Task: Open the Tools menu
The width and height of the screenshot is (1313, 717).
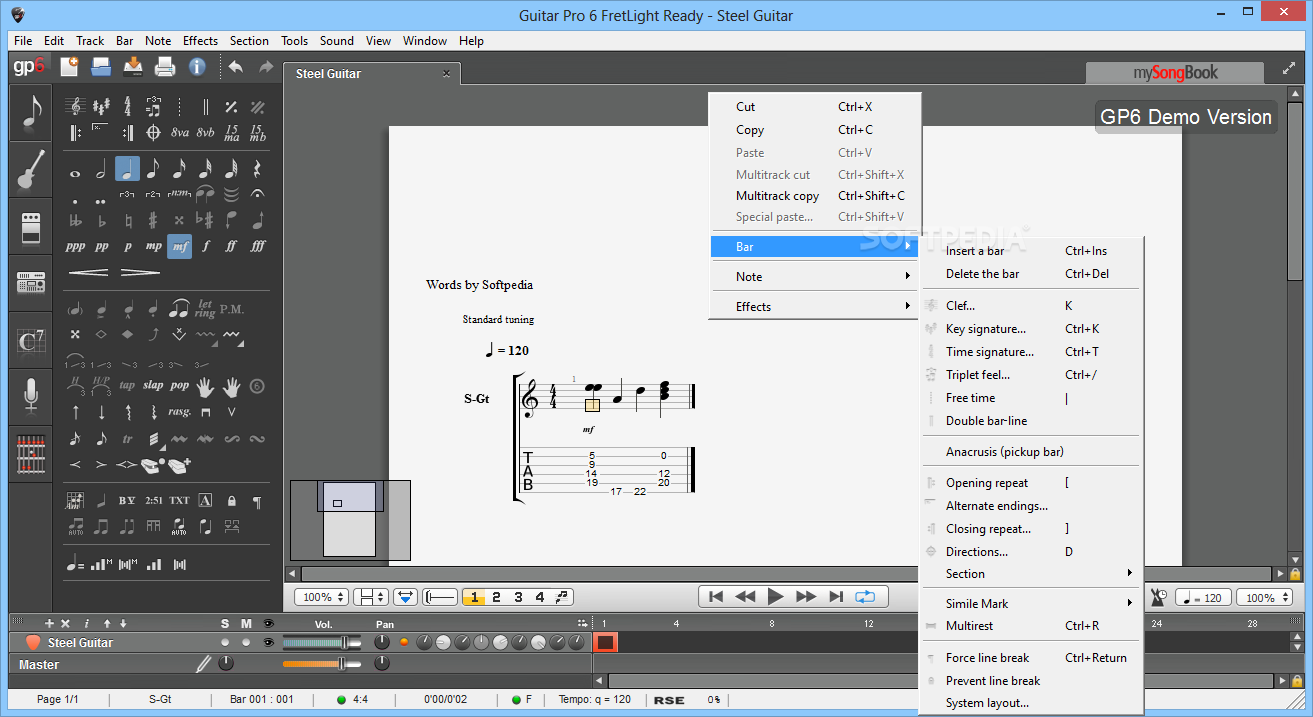Action: point(294,41)
